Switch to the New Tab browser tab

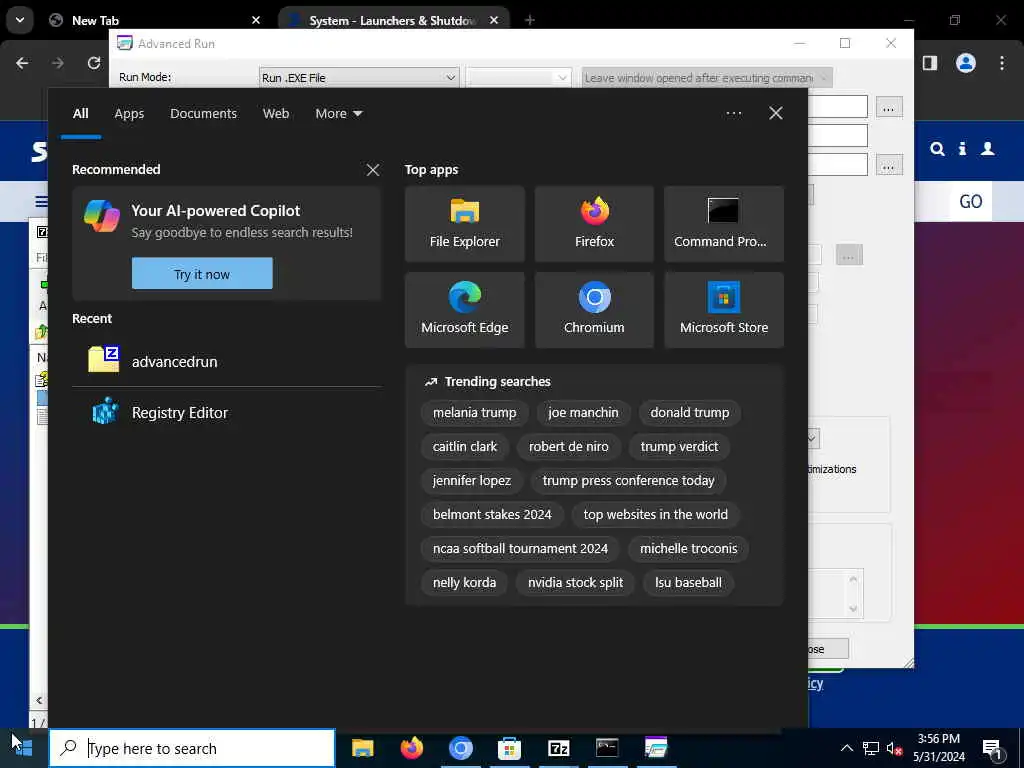coord(151,20)
